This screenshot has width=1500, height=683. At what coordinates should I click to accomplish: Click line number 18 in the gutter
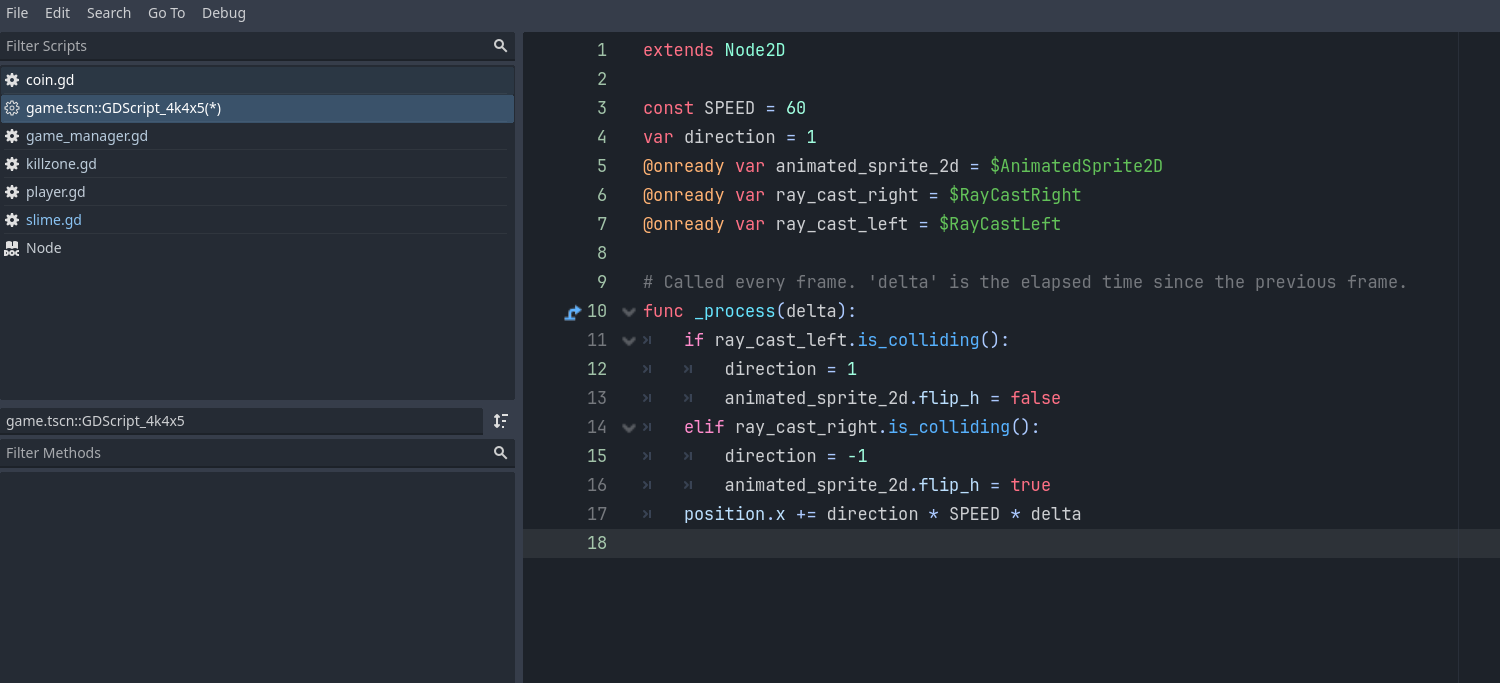tap(597, 543)
